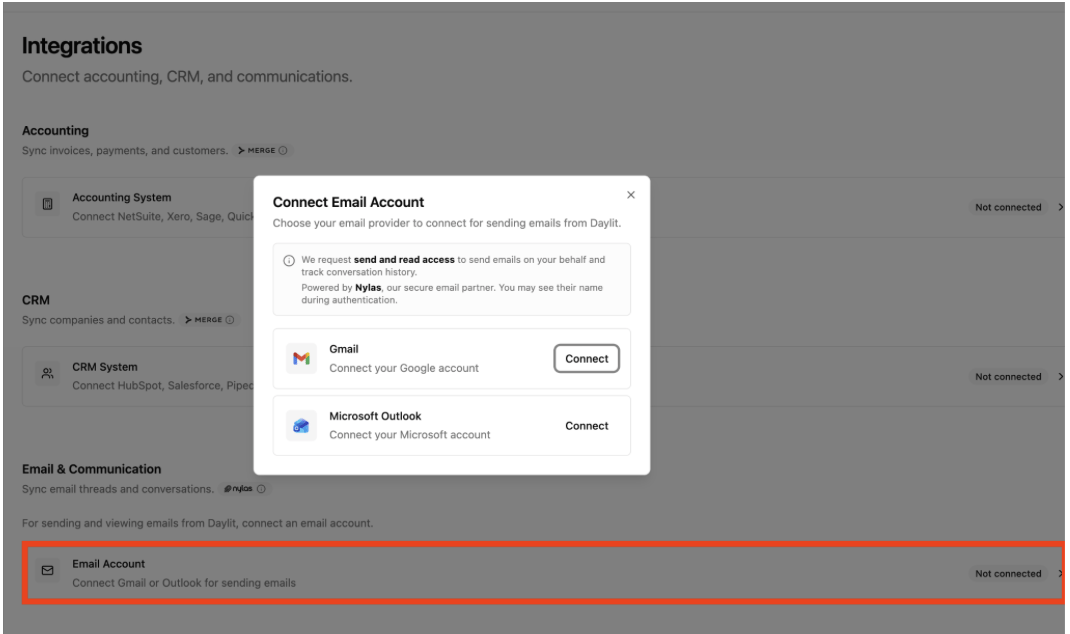
Task: Click Email Account envelope icon
Action: [x=47, y=570]
